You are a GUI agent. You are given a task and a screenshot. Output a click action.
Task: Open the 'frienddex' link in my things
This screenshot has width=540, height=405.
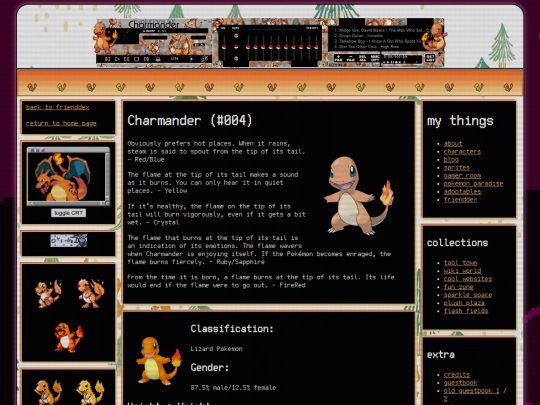point(460,200)
